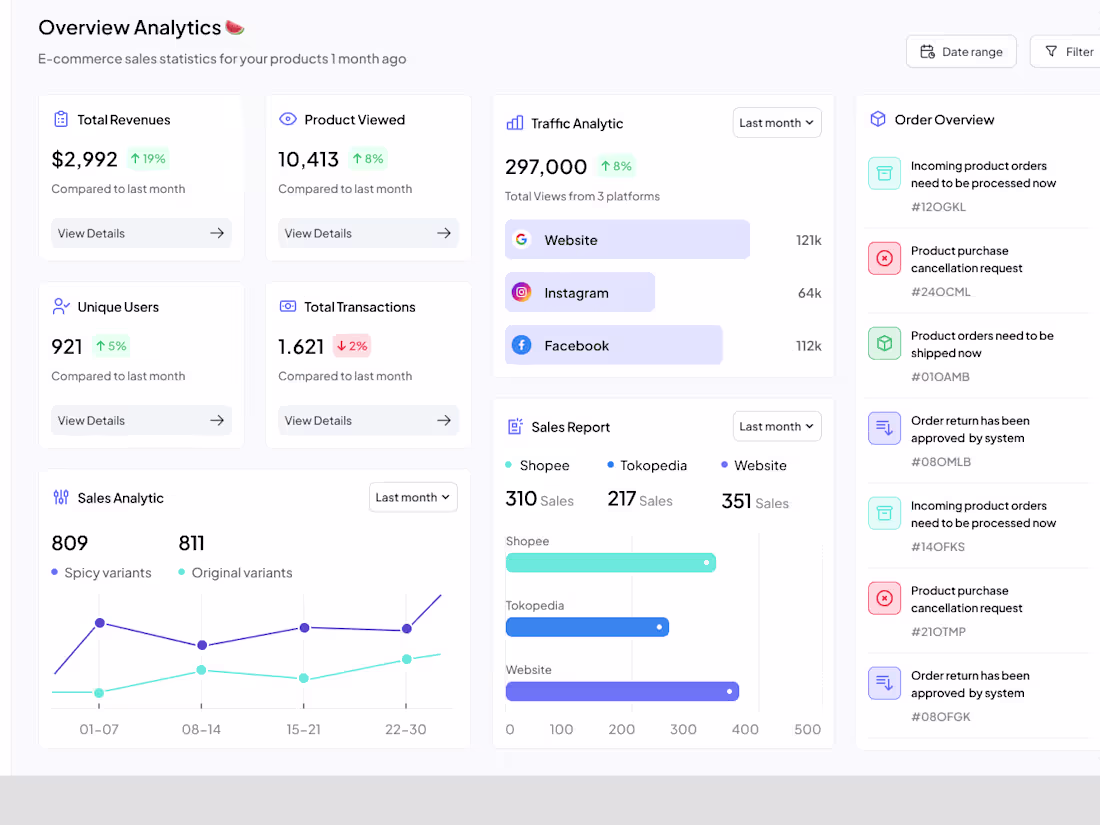The image size is (1100, 825).
Task: Click View Details under Total Revenues
Action: [x=141, y=233]
